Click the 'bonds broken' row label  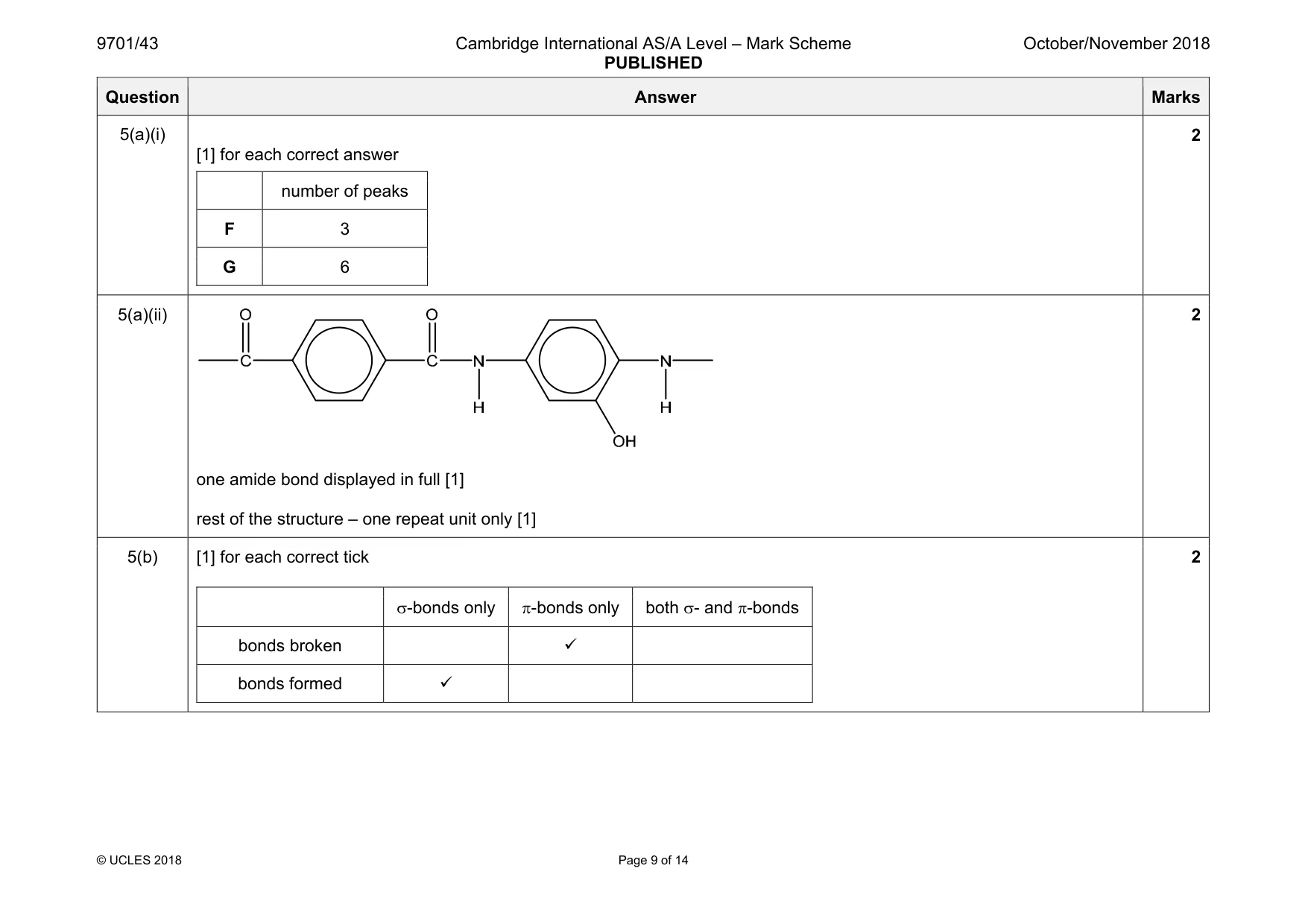[x=290, y=645]
